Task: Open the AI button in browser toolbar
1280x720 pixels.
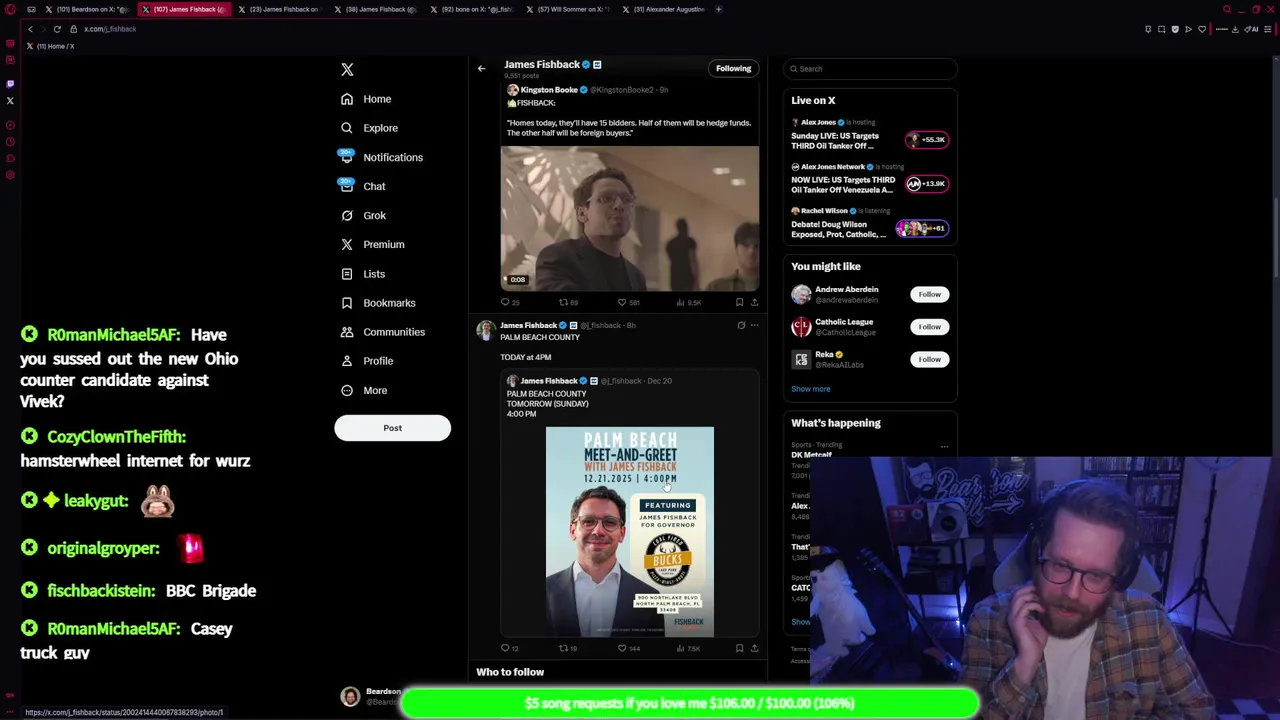Action: click(1252, 29)
